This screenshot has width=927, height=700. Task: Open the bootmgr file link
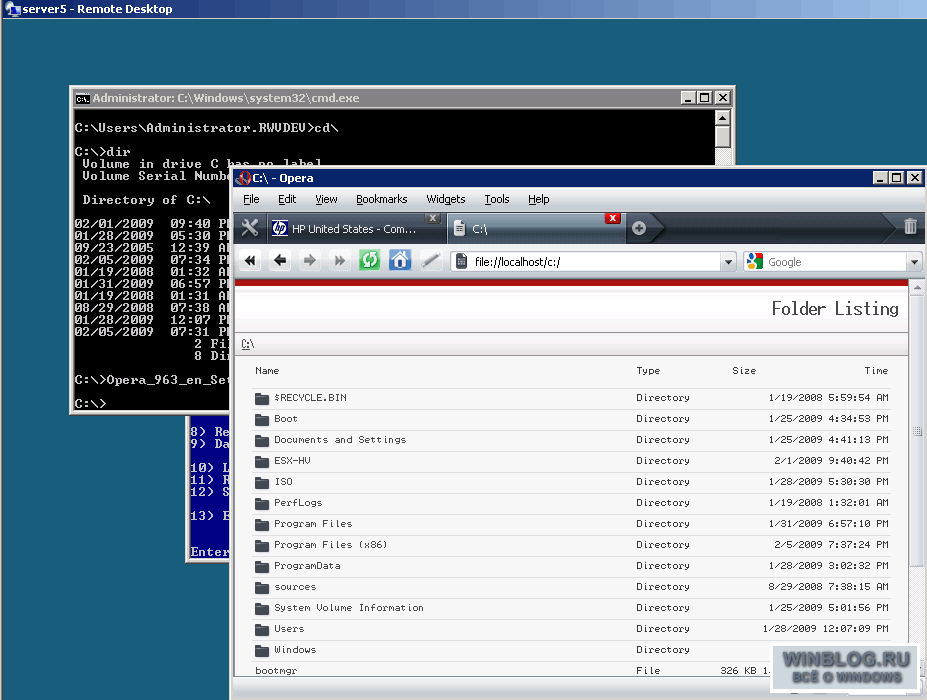276,670
